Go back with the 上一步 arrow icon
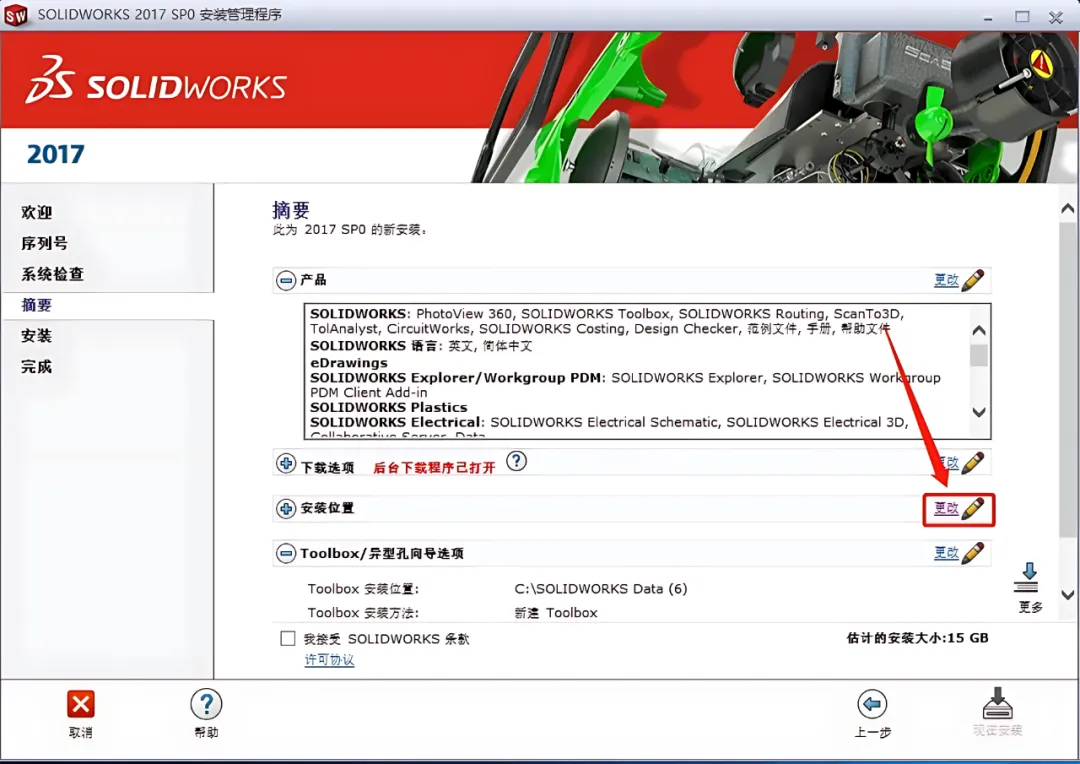The height and width of the screenshot is (764, 1080). tap(872, 704)
